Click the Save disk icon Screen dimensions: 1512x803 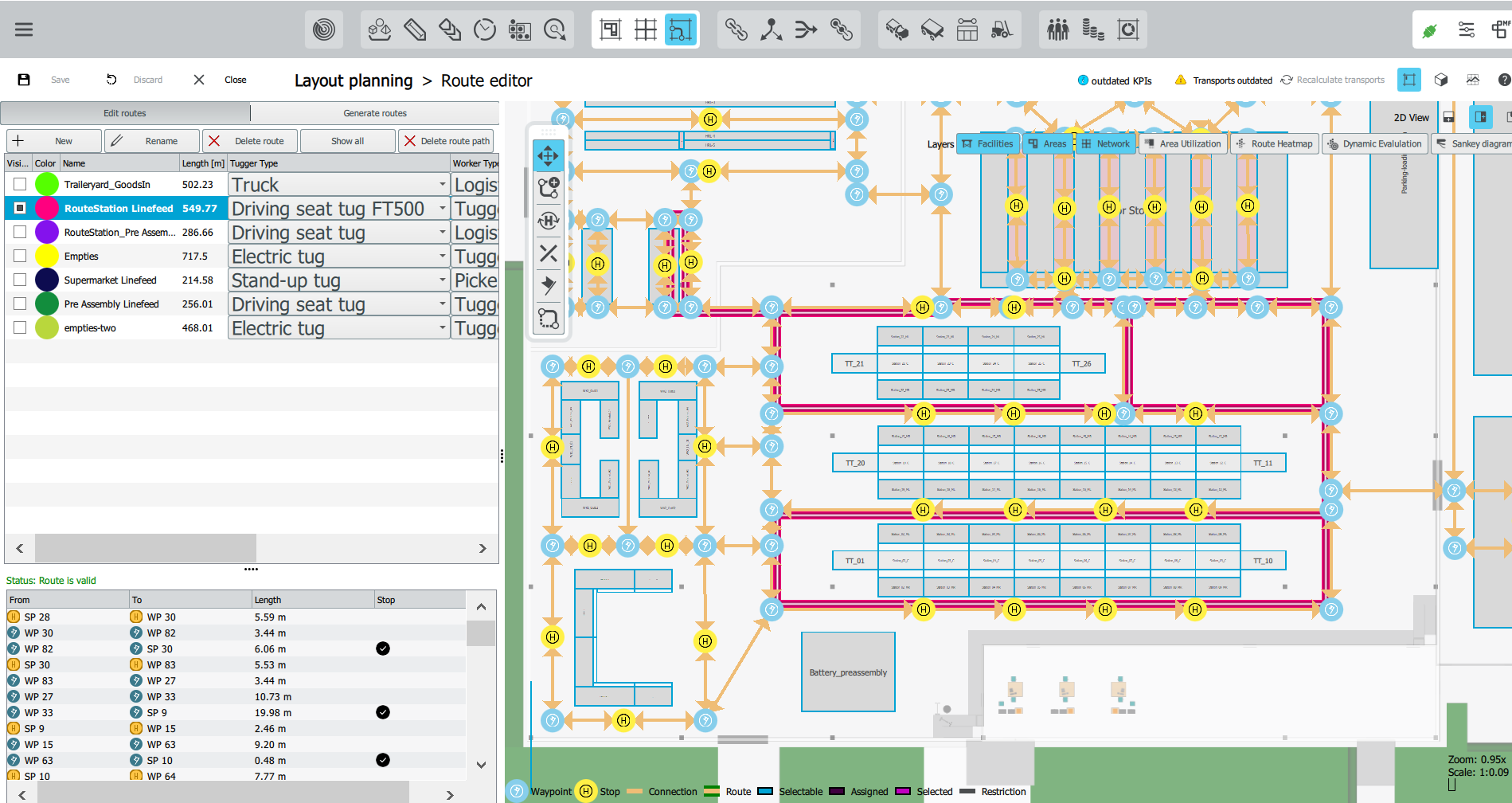(24, 80)
